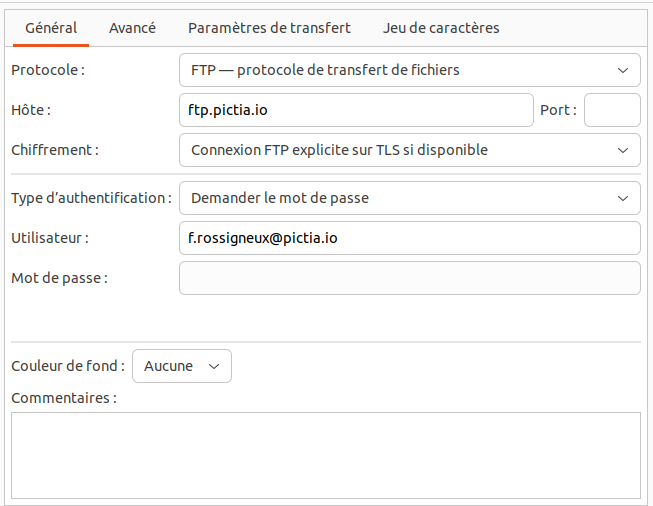Image resolution: width=653 pixels, height=506 pixels.
Task: Click the greyed-out Mot de passe field
Action: point(409,278)
